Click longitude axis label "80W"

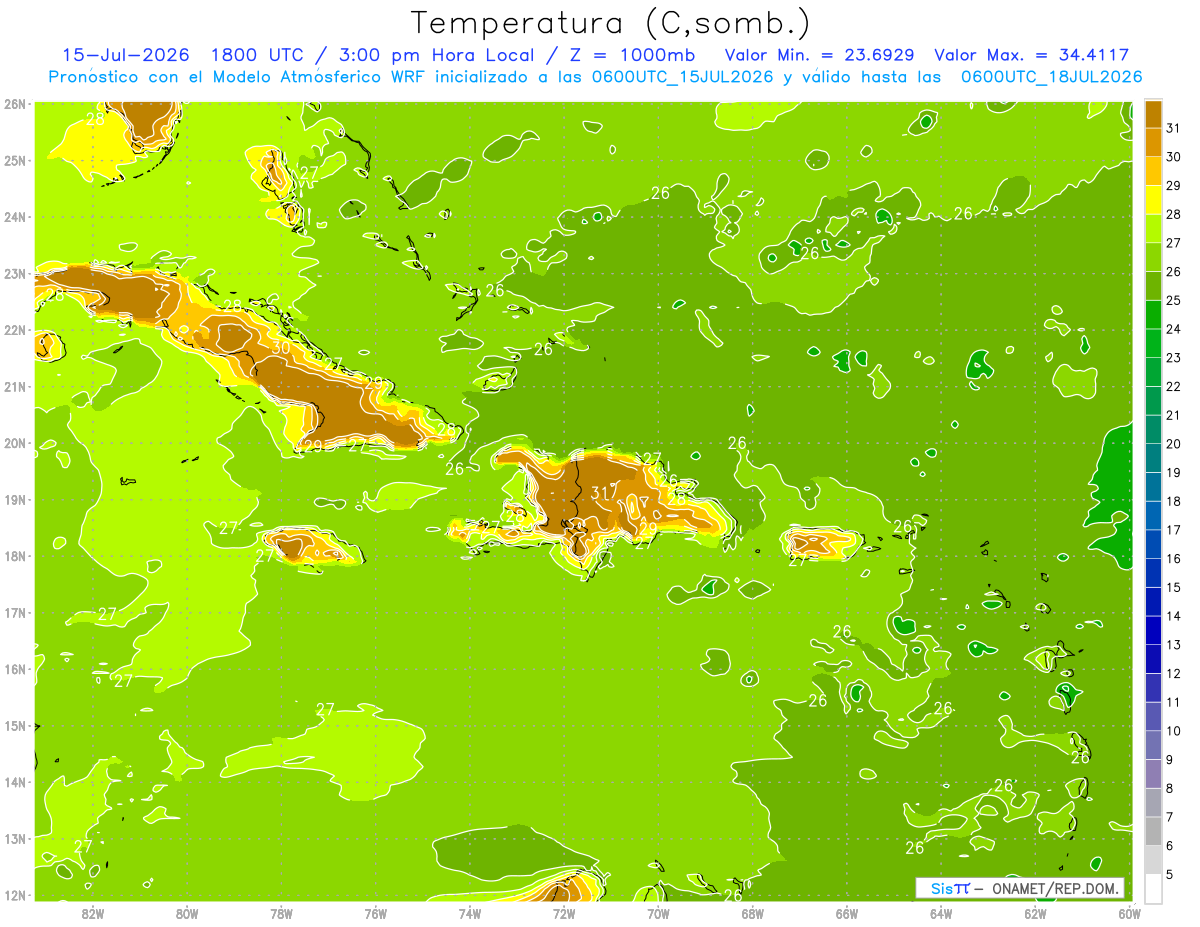187,913
